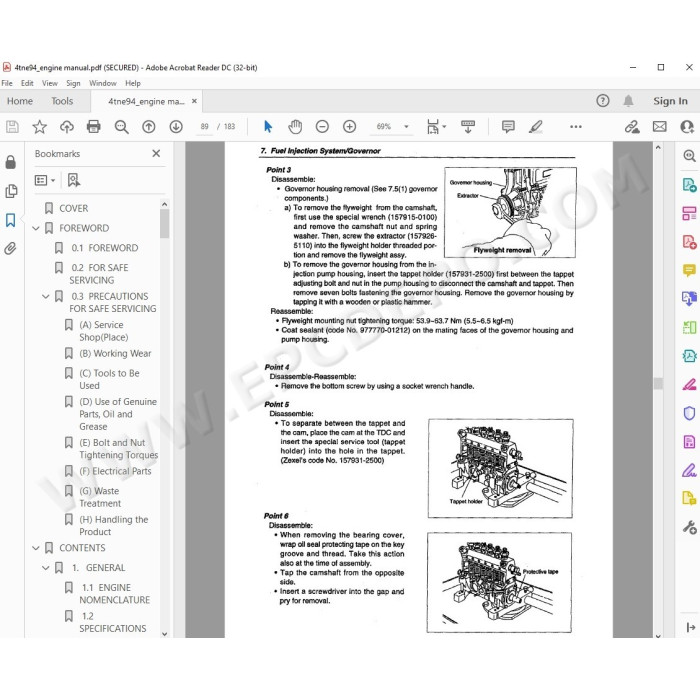The width and height of the screenshot is (700, 700).
Task: Open the File menu
Action: coord(7,83)
